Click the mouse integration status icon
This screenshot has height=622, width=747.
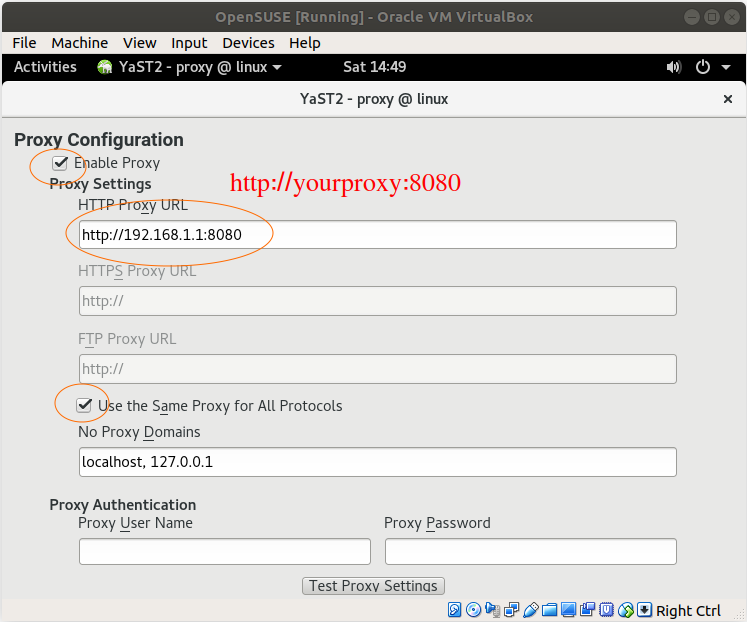[x=626, y=610]
